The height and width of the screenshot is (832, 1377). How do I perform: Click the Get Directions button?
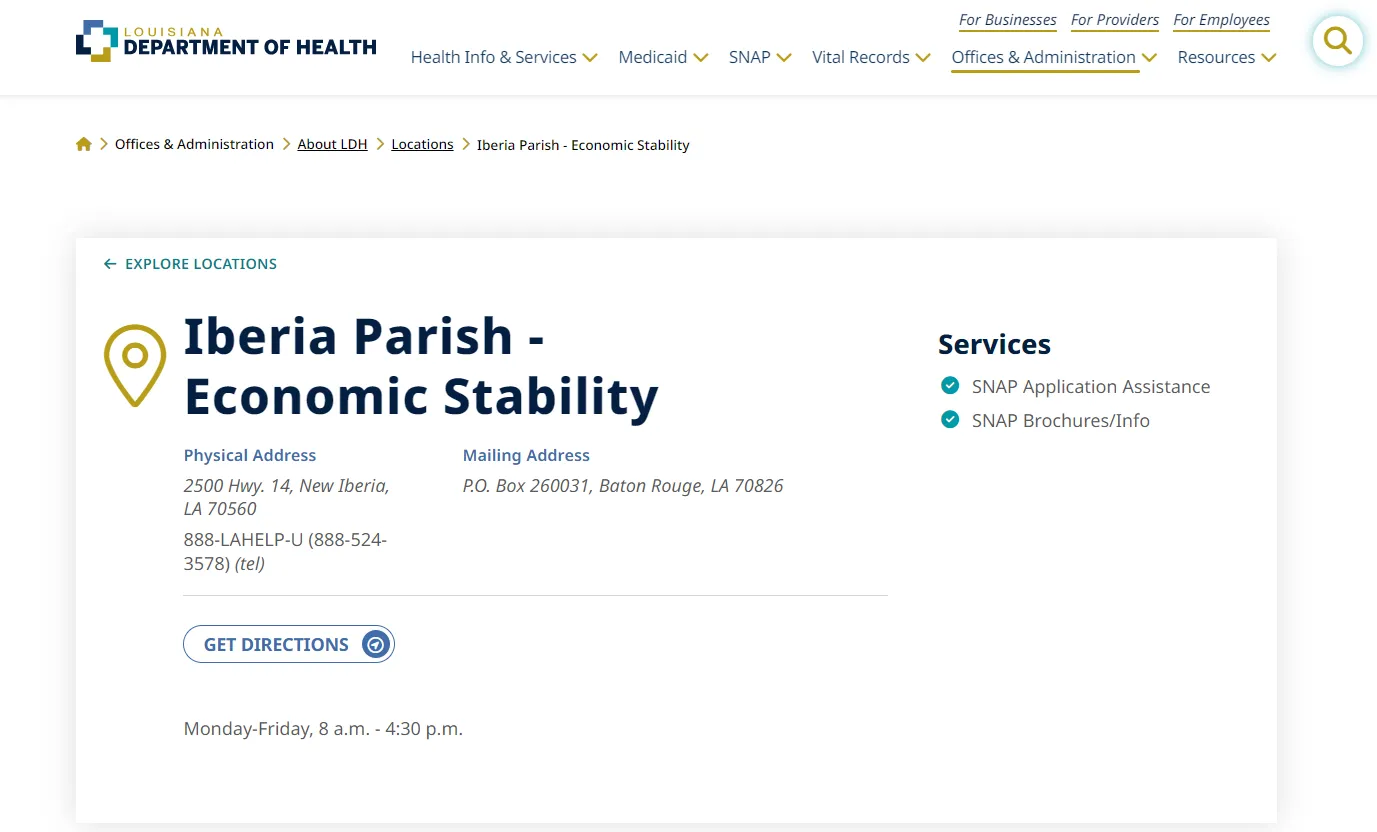tap(289, 645)
